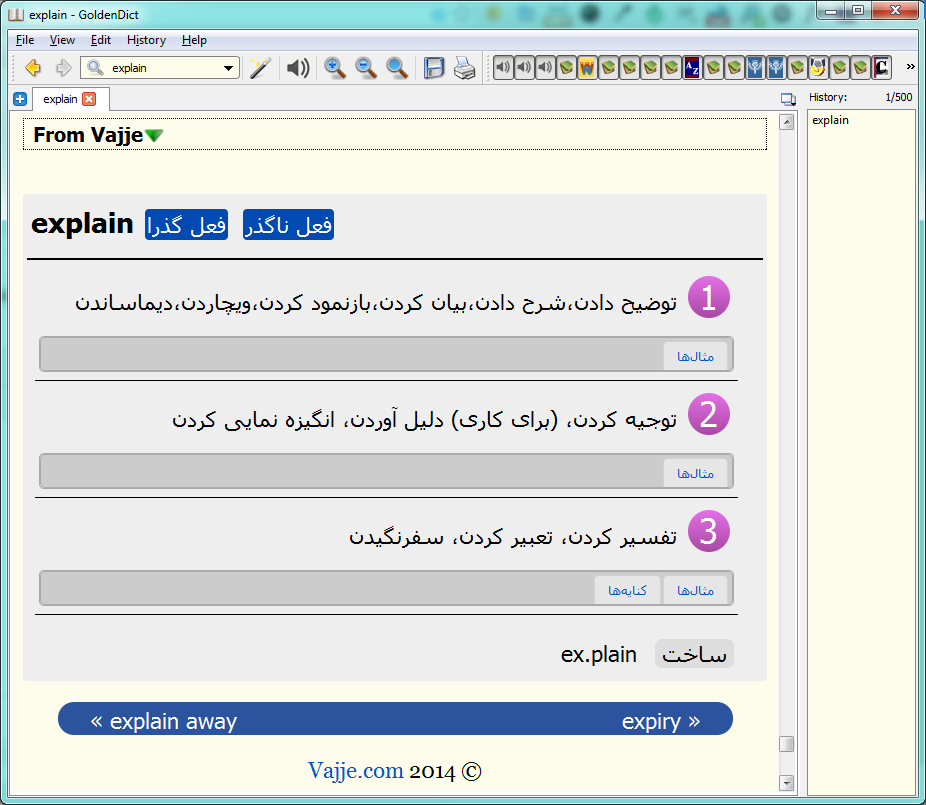Collapse the From Vajje article triangle
The image size is (926, 805).
click(154, 136)
